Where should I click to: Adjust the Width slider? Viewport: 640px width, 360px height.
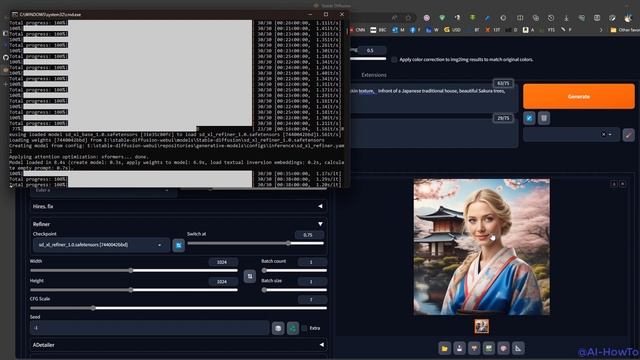[134, 270]
